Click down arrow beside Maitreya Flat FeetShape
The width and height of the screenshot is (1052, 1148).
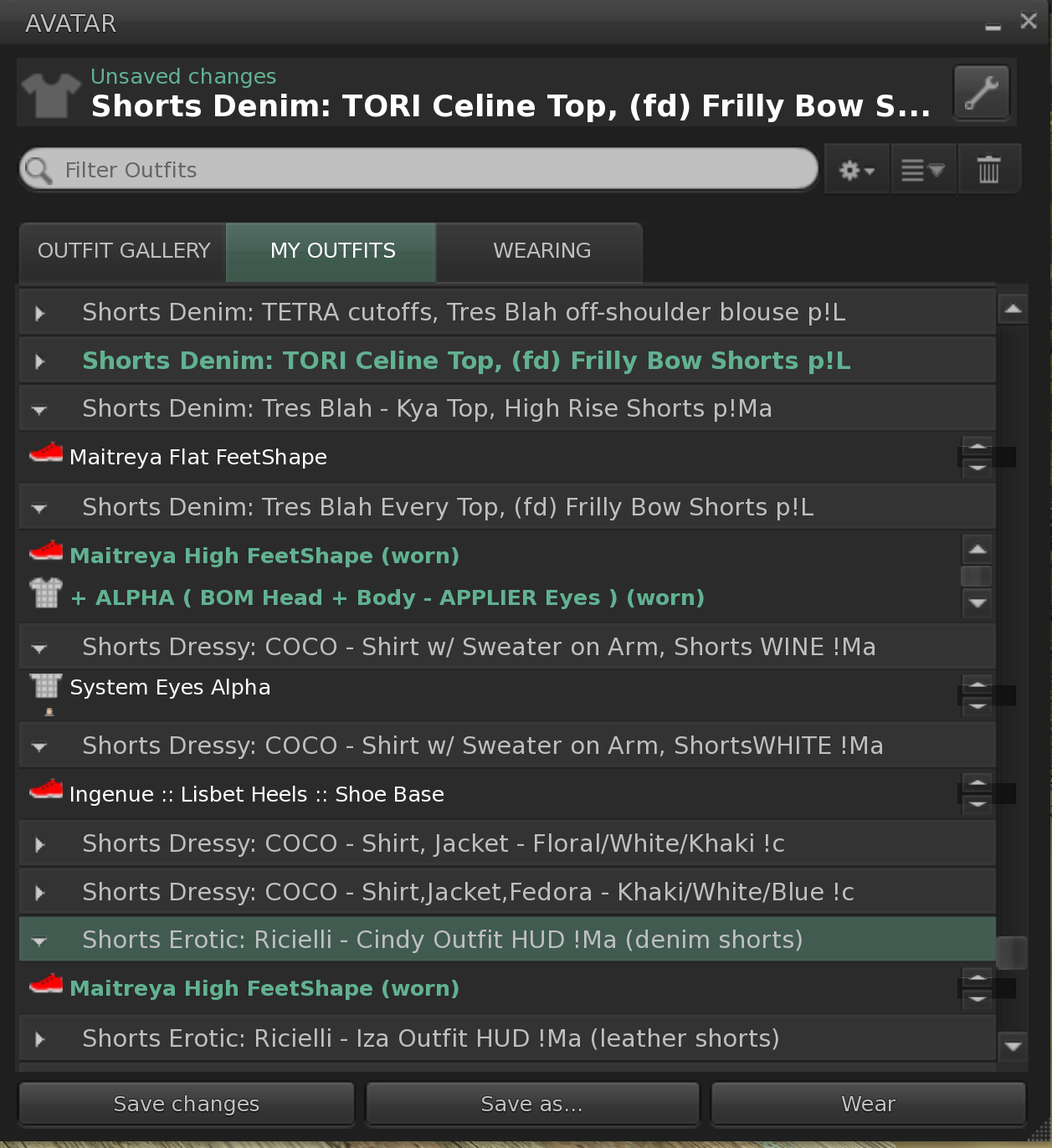(x=977, y=467)
